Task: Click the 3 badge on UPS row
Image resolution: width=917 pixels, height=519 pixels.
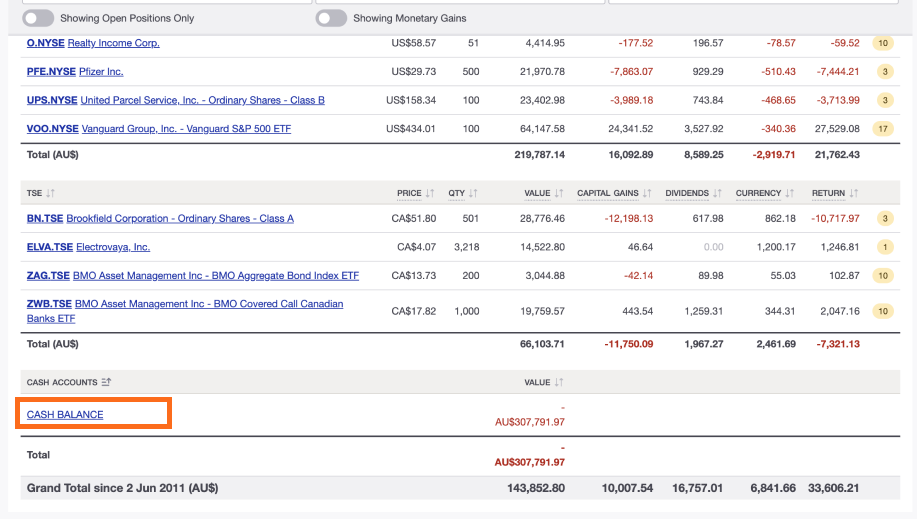Action: [x=884, y=100]
